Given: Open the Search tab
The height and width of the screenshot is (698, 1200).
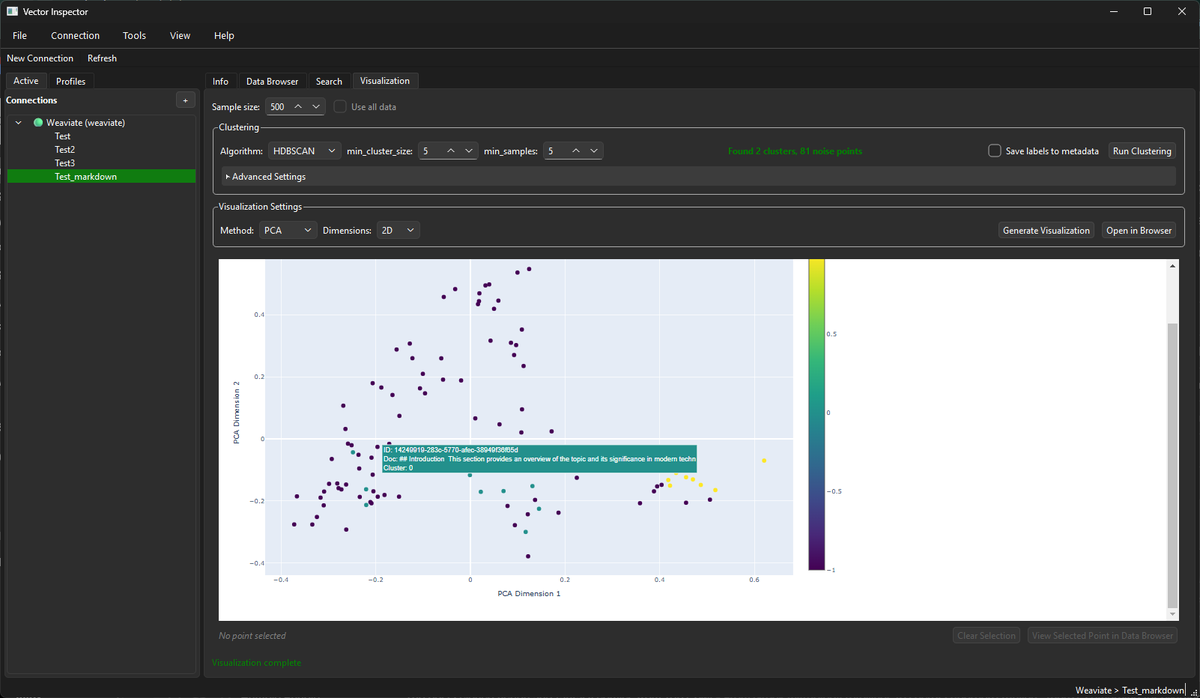Looking at the screenshot, I should point(329,81).
